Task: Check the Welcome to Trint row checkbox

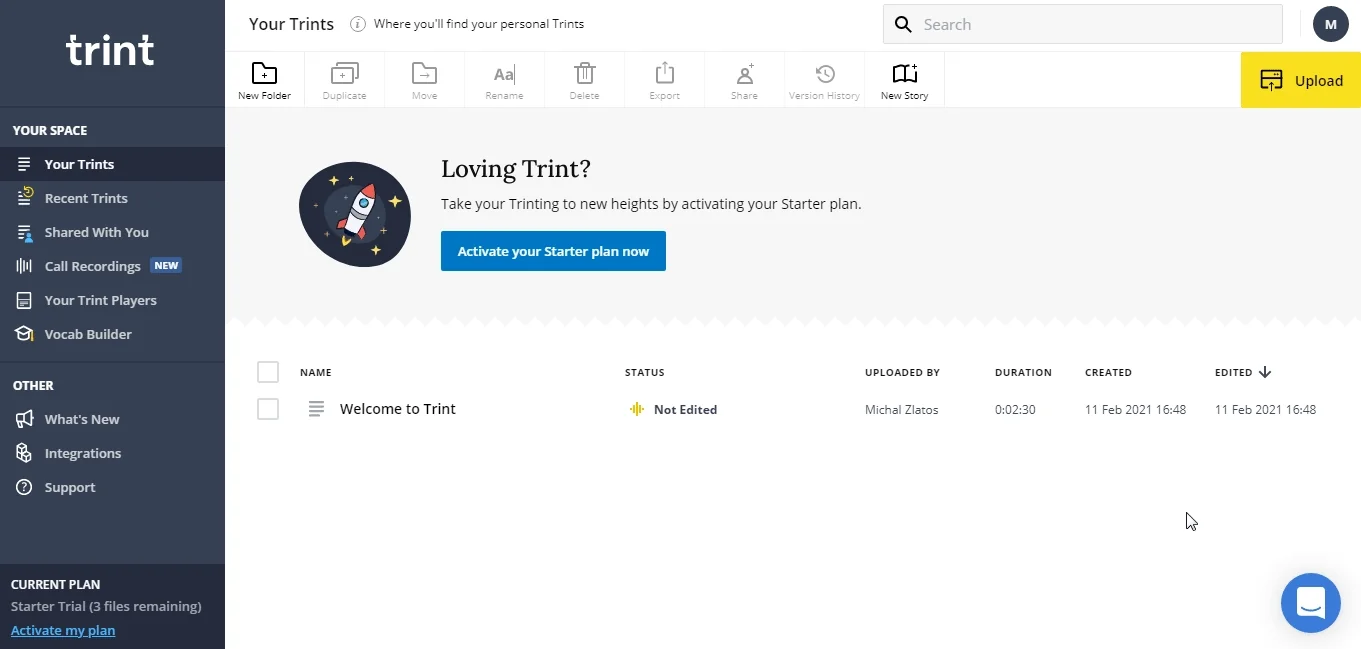Action: tap(268, 409)
